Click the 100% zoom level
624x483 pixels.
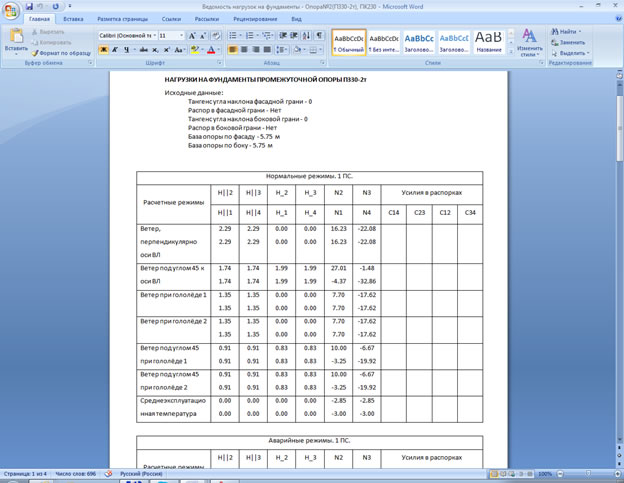[x=545, y=474]
